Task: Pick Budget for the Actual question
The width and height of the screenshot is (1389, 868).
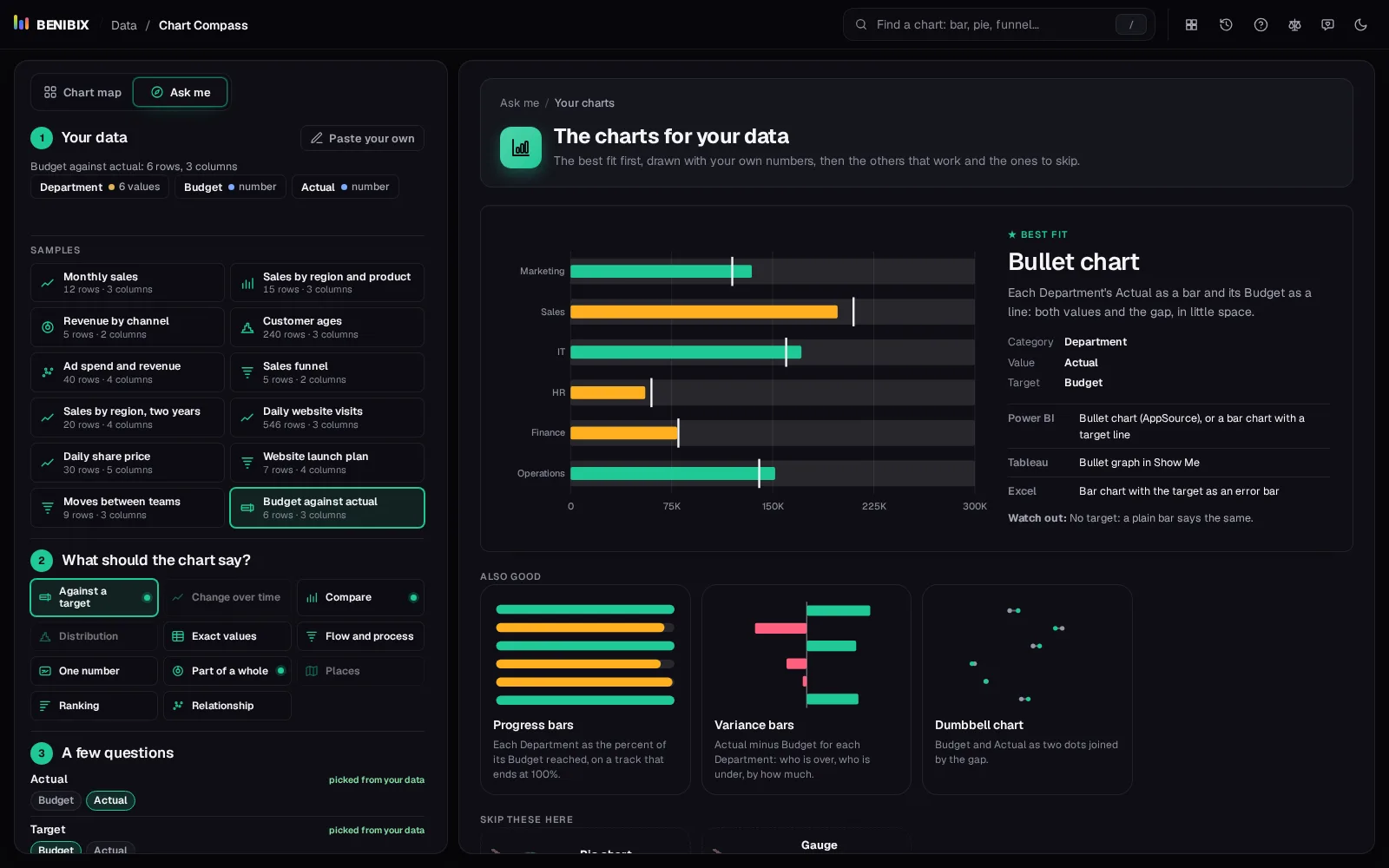Action: coord(56,800)
